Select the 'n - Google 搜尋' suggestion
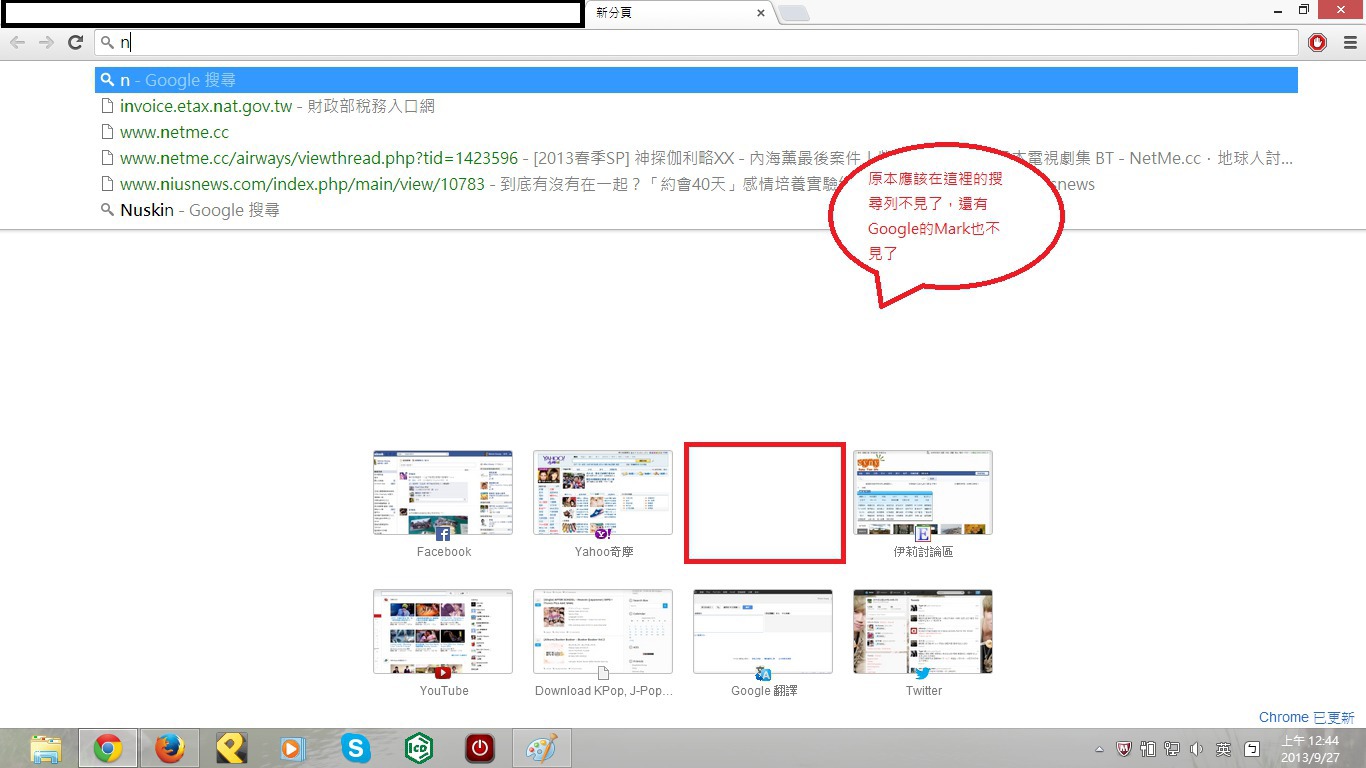The width and height of the screenshot is (1366, 768). (x=696, y=80)
